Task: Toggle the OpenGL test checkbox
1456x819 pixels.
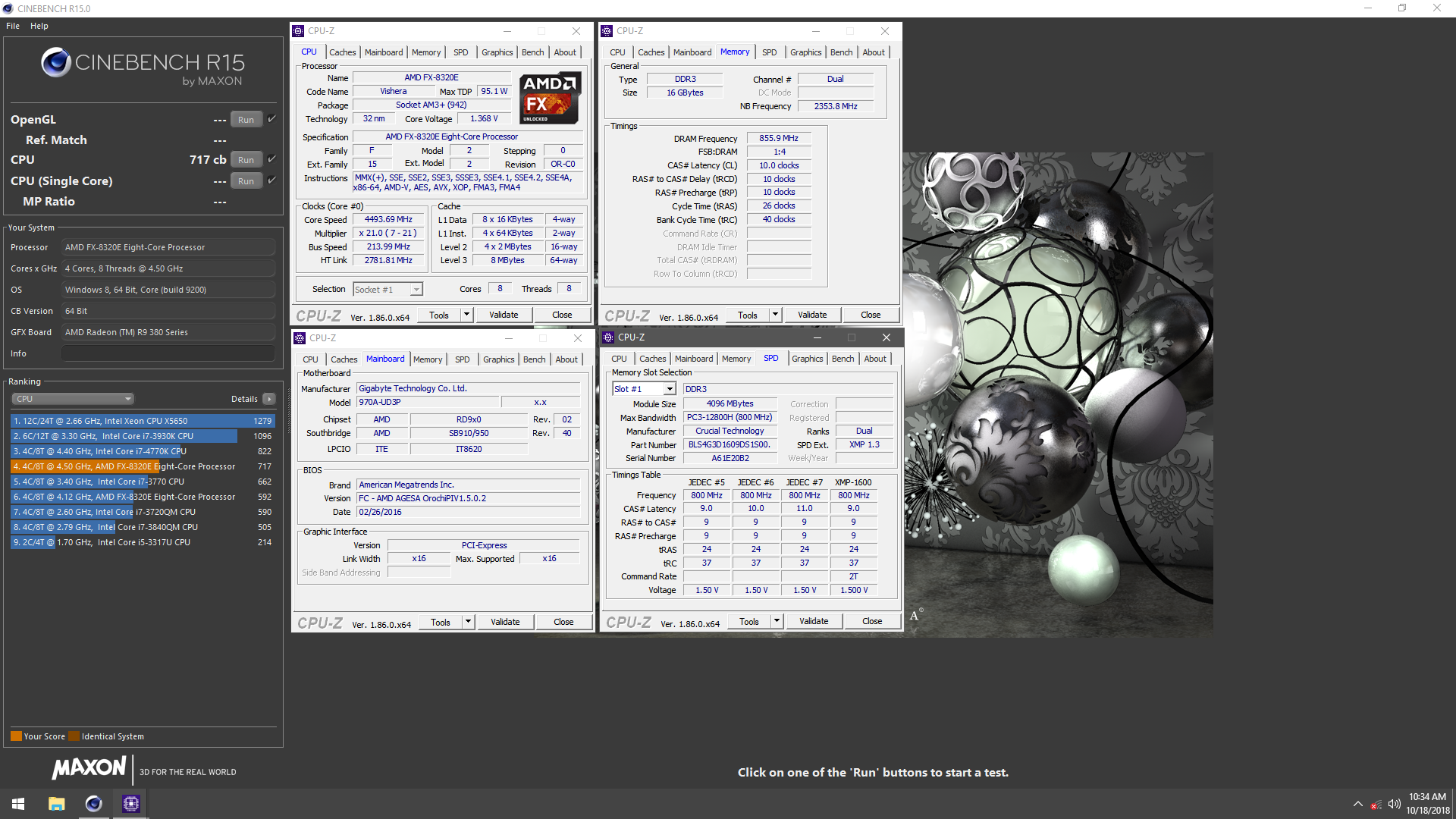Action: [x=271, y=119]
